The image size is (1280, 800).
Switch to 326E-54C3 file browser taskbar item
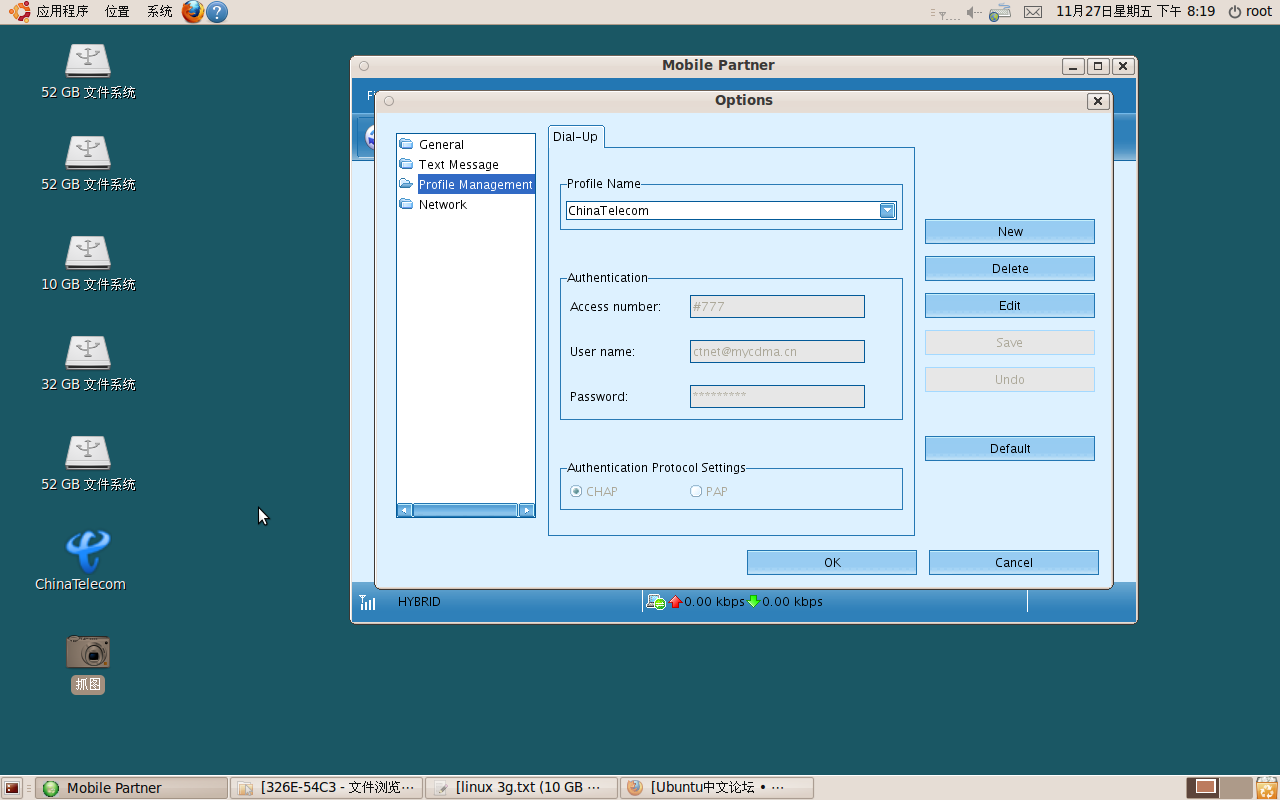(326, 788)
